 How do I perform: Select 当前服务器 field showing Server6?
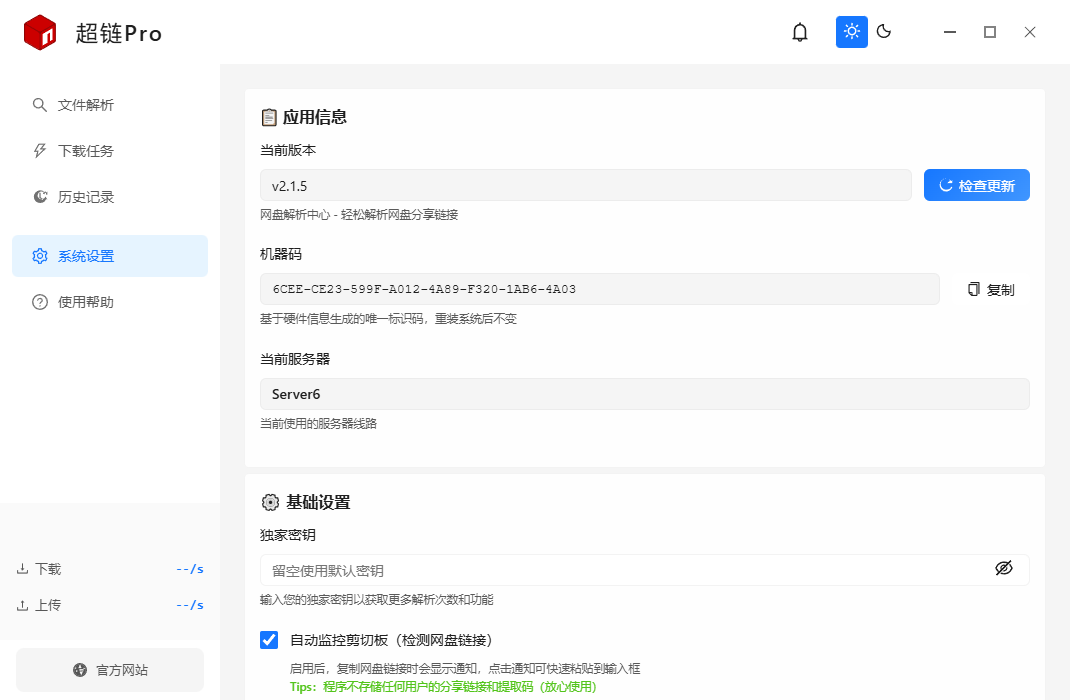tap(644, 393)
